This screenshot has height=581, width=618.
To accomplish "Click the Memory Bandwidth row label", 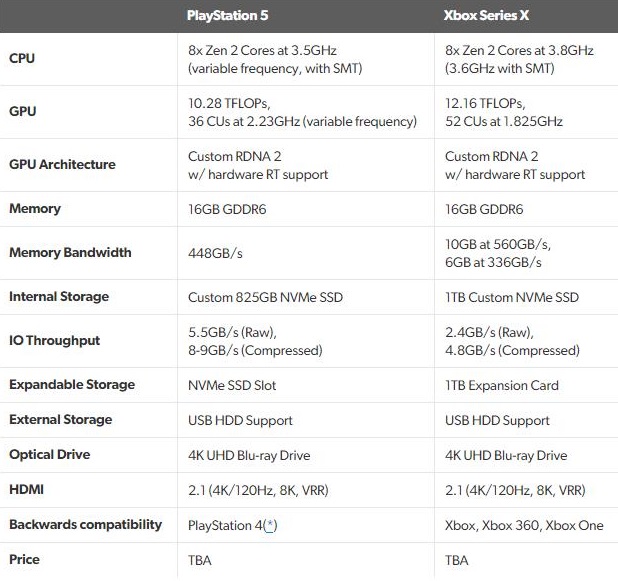I will pos(70,252).
